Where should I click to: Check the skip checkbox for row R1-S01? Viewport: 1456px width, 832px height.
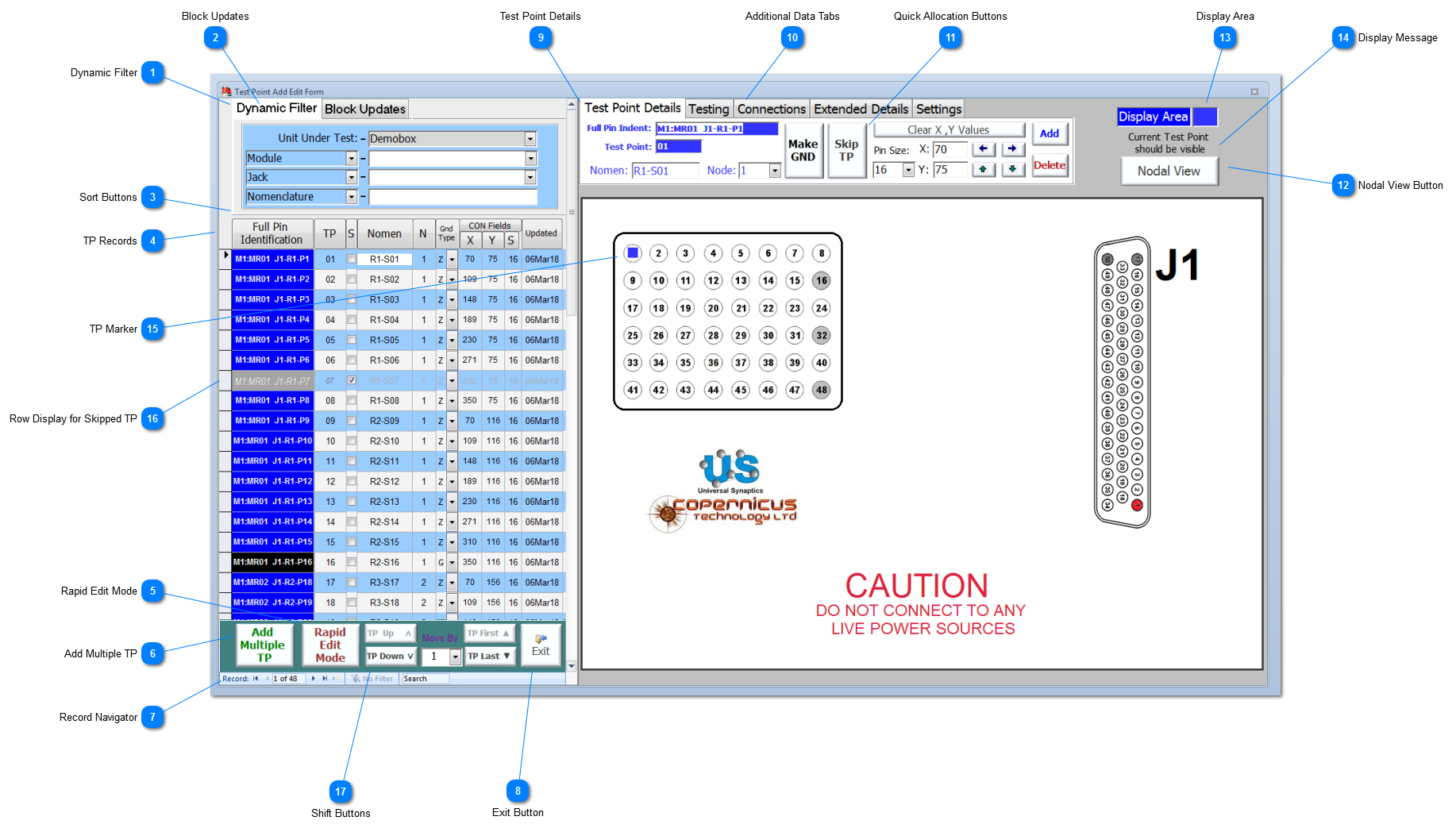click(352, 259)
